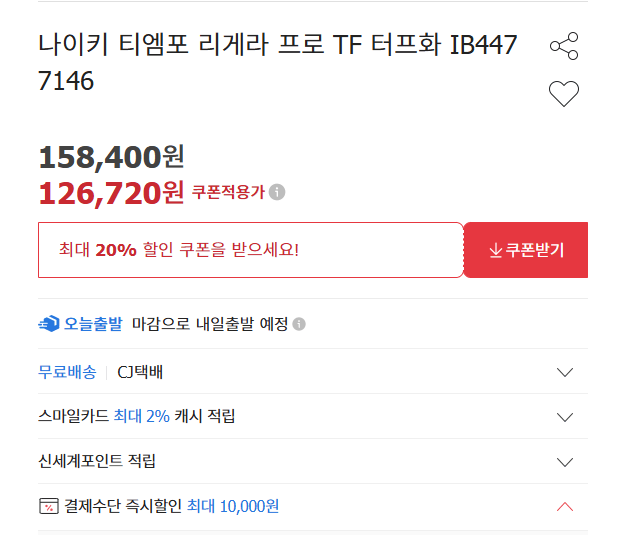Image resolution: width=634 pixels, height=535 pixels.
Task: Click info icon next to 쿠폰적용가
Action: click(x=277, y=192)
